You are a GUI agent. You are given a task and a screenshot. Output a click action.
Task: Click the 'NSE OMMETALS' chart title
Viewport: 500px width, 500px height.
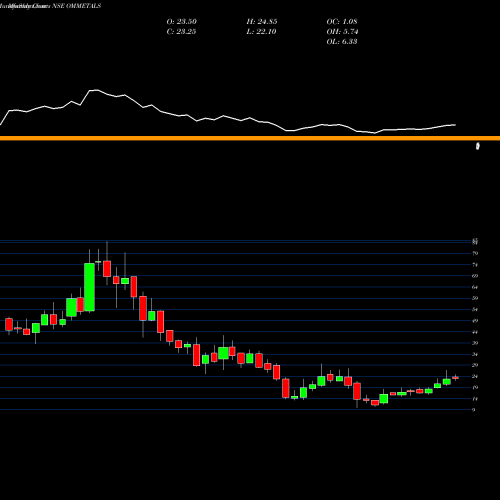[76, 6]
